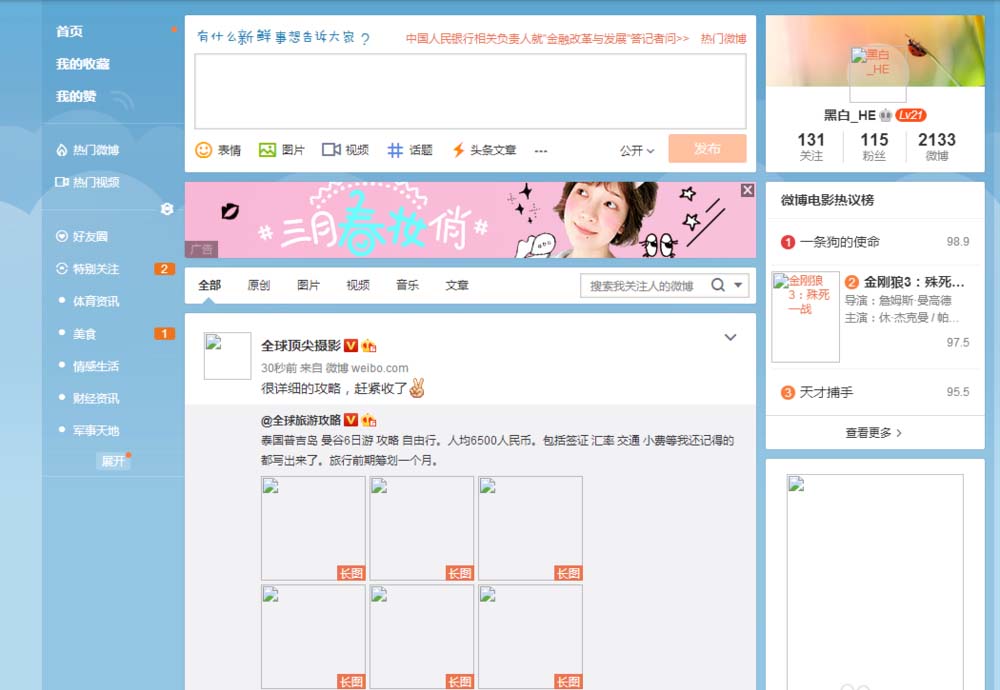Screen dimensions: 1000x690
Task: Open the search options dropdown arrow
Action: click(738, 285)
